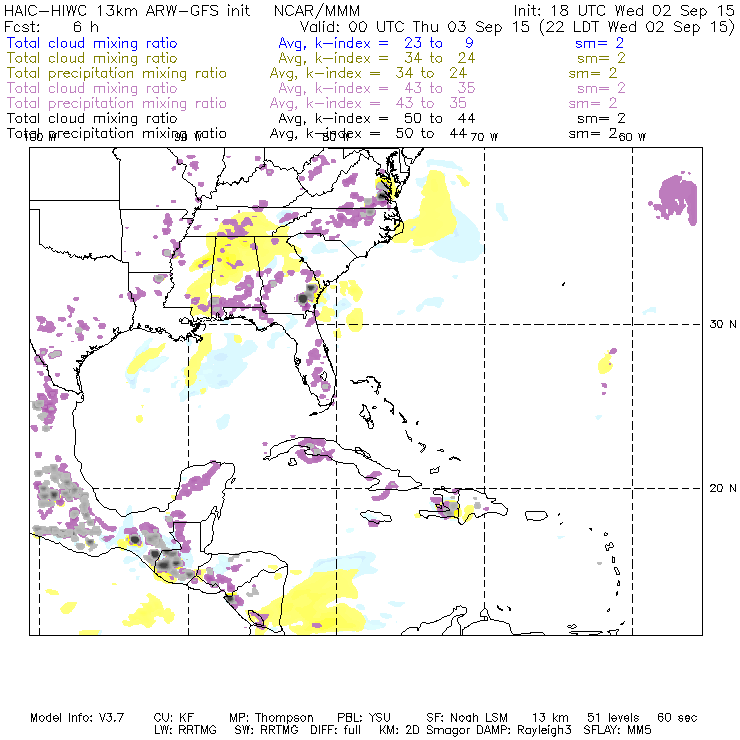Click the 'MP: Thompson' text
The height and width of the screenshot is (740, 740).
point(271,718)
